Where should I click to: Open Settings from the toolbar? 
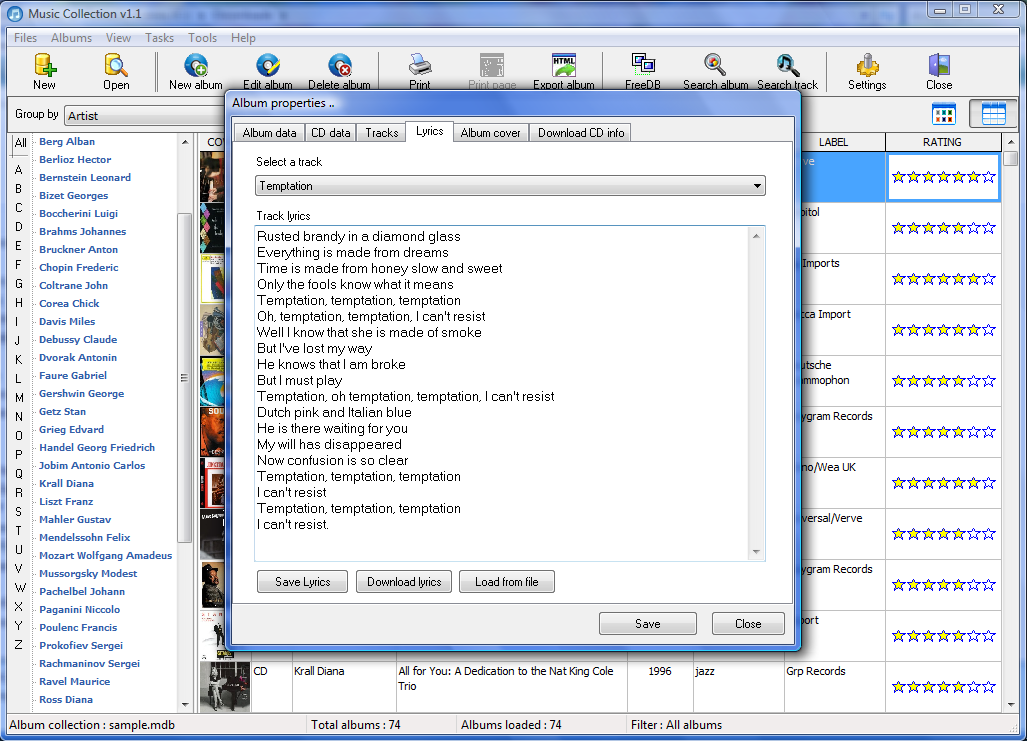(x=867, y=71)
